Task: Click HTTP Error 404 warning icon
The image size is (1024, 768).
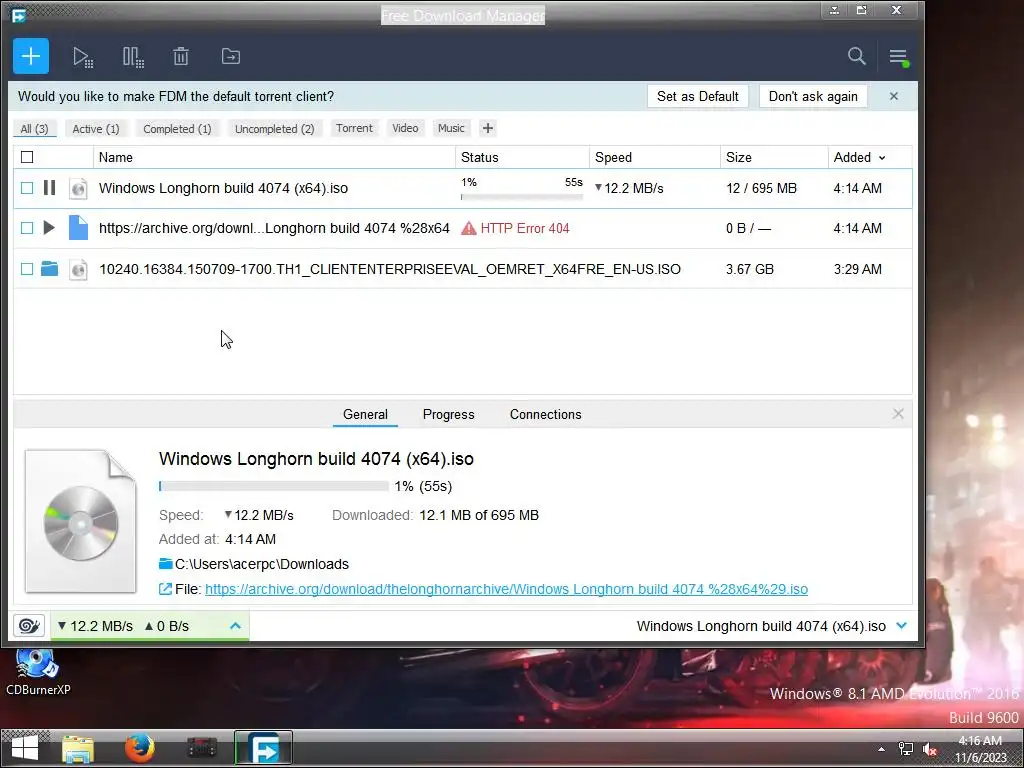Action: coord(468,228)
